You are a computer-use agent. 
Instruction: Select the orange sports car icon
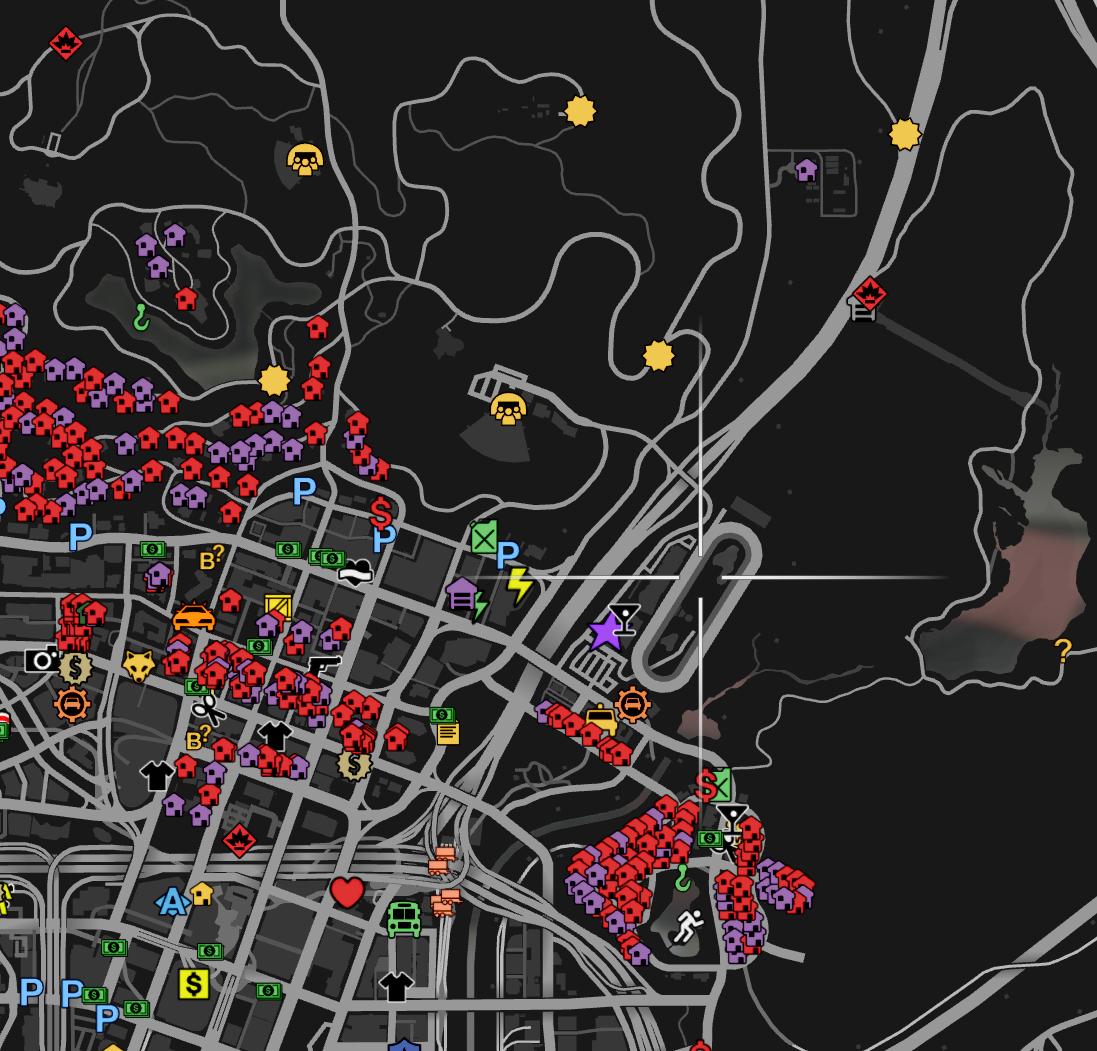coord(193,617)
